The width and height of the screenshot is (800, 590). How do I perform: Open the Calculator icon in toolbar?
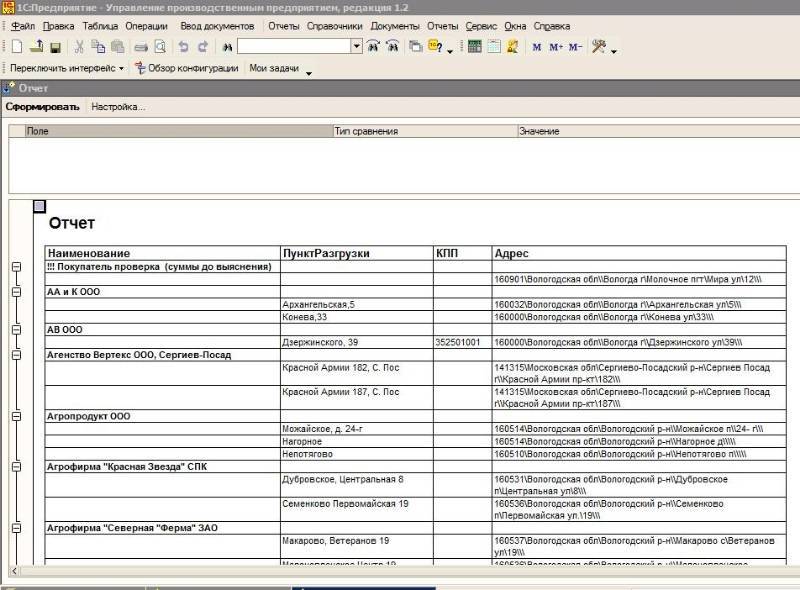(474, 46)
